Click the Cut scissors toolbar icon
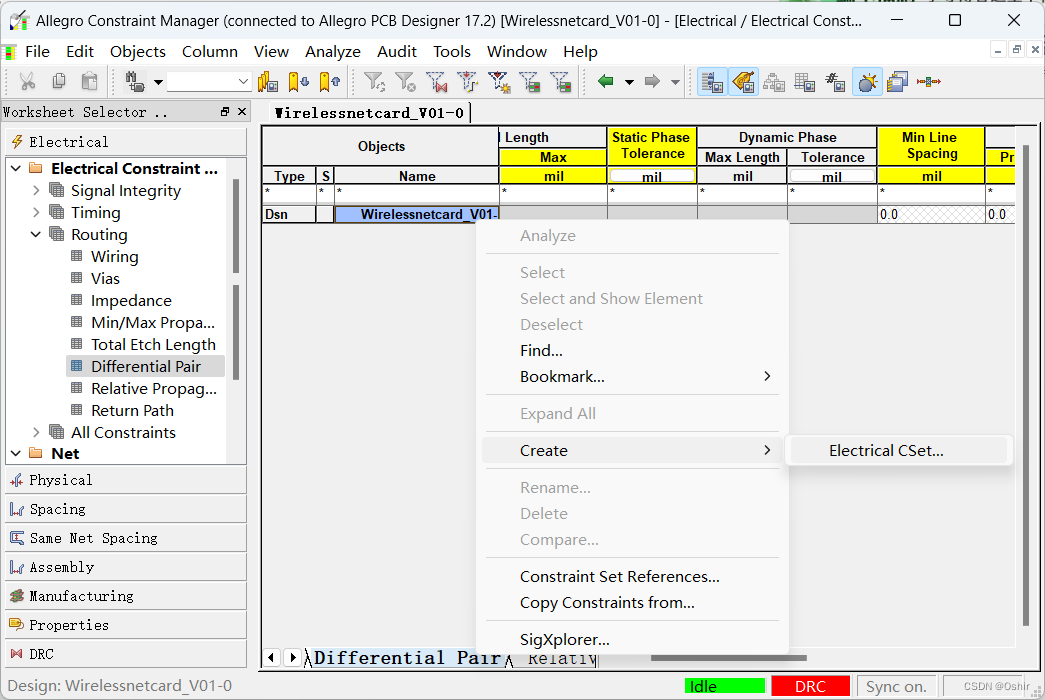1045x700 pixels. click(x=28, y=82)
